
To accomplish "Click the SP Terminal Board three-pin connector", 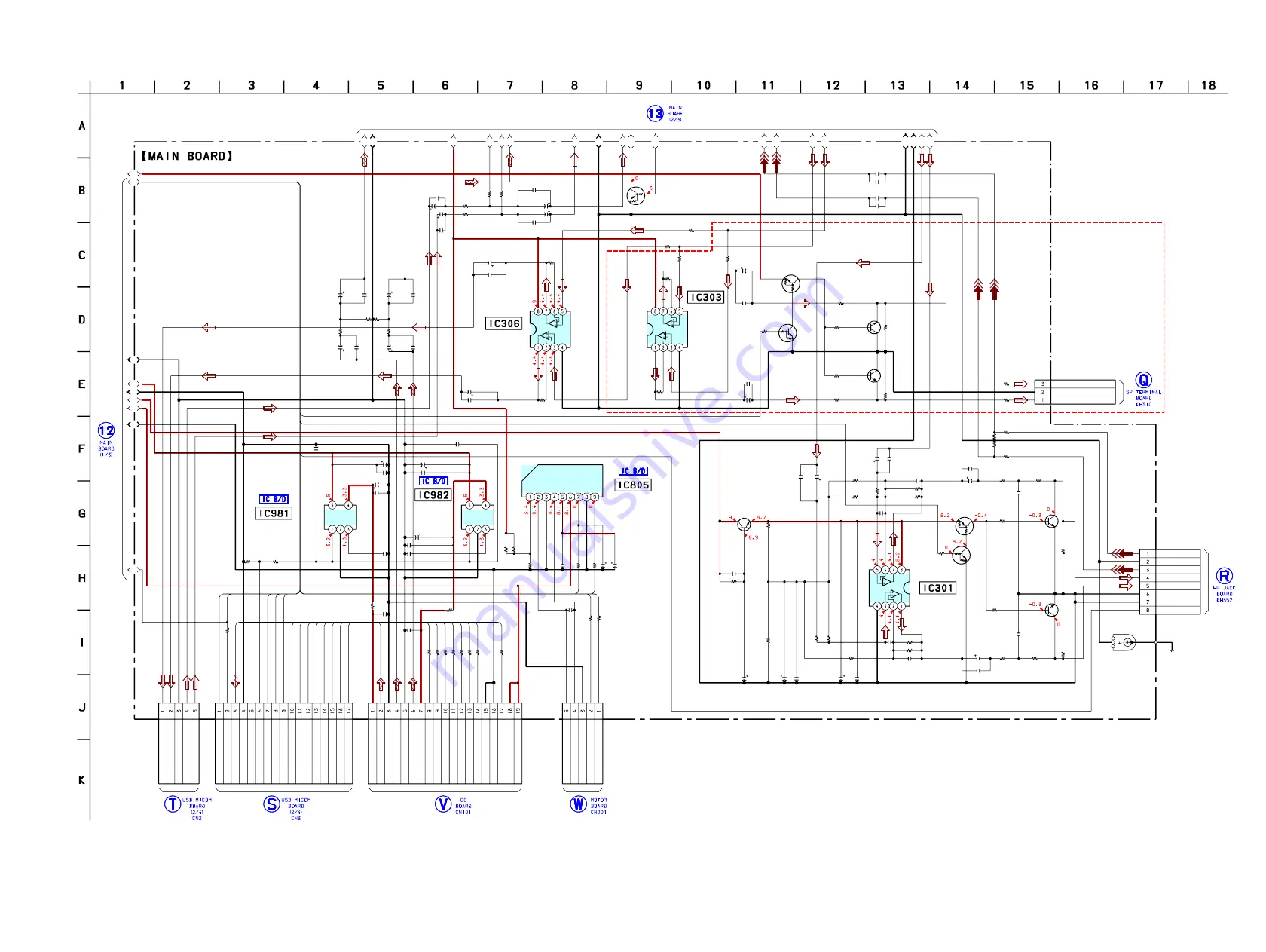I will coord(1075,392).
